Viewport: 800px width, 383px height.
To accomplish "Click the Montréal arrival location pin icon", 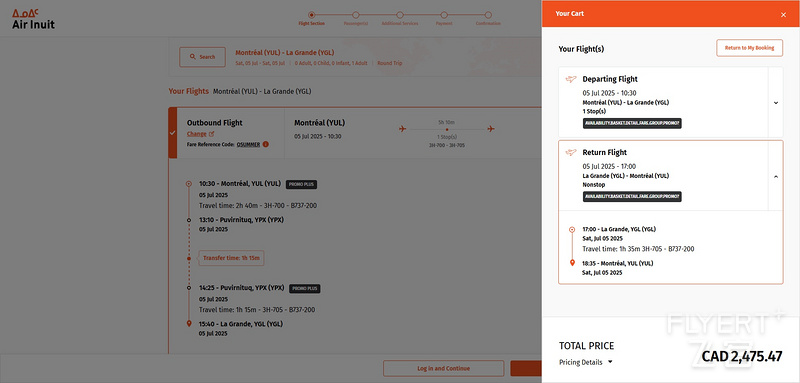I will [x=572, y=263].
